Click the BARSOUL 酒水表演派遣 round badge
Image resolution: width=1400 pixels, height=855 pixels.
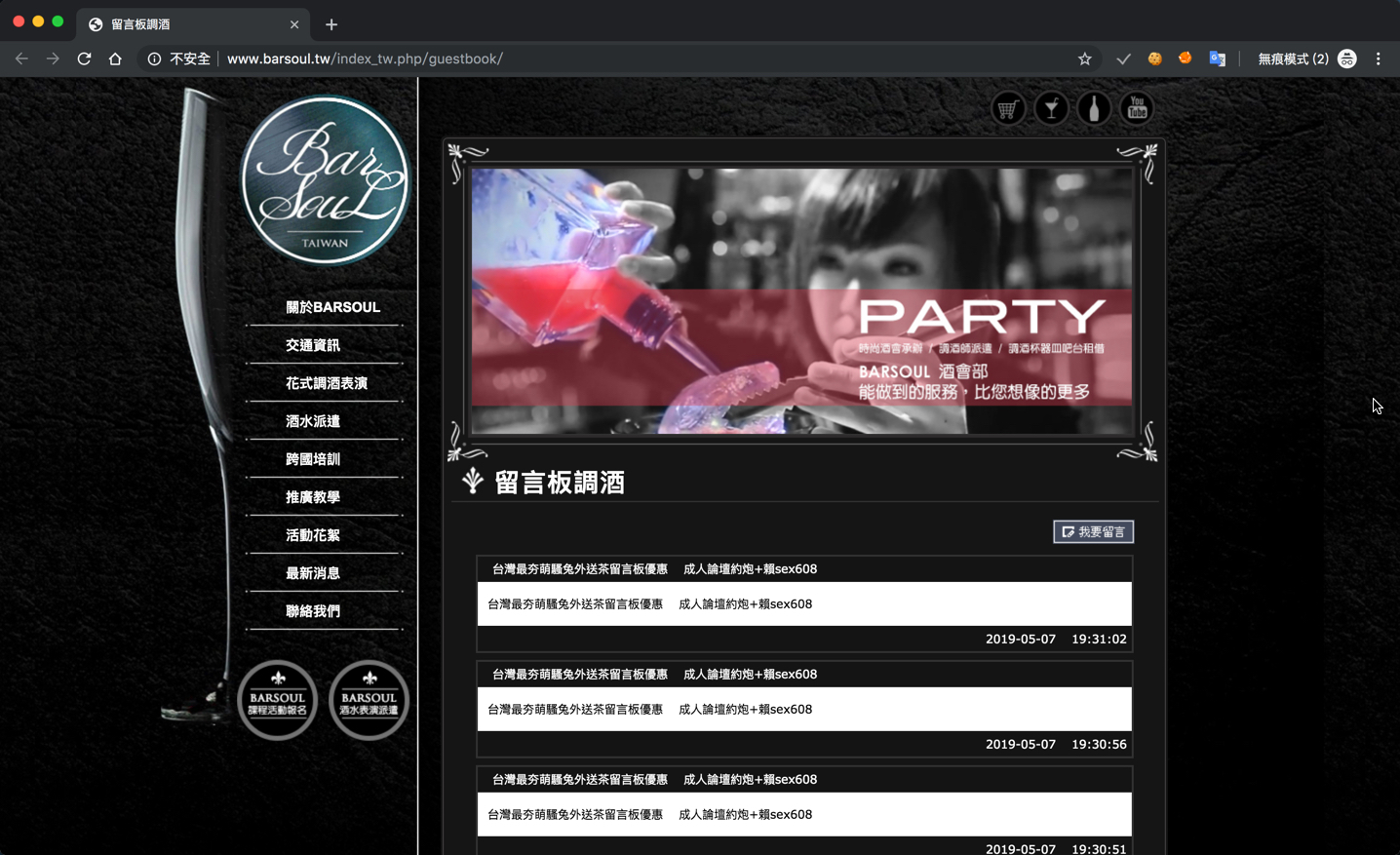[x=369, y=700]
